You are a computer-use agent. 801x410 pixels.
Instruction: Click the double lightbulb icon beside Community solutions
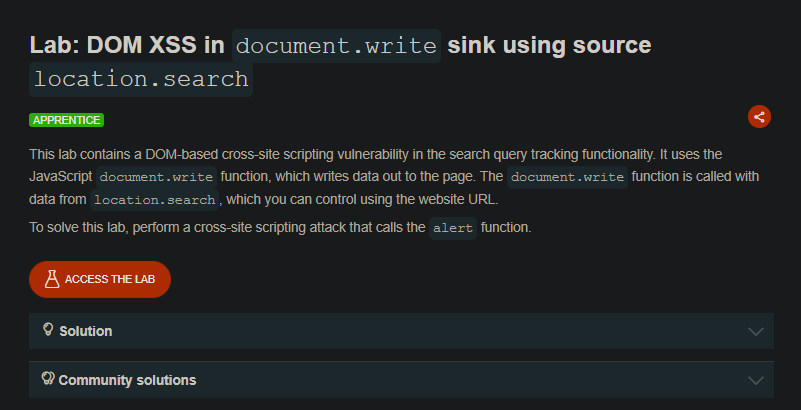pos(48,378)
